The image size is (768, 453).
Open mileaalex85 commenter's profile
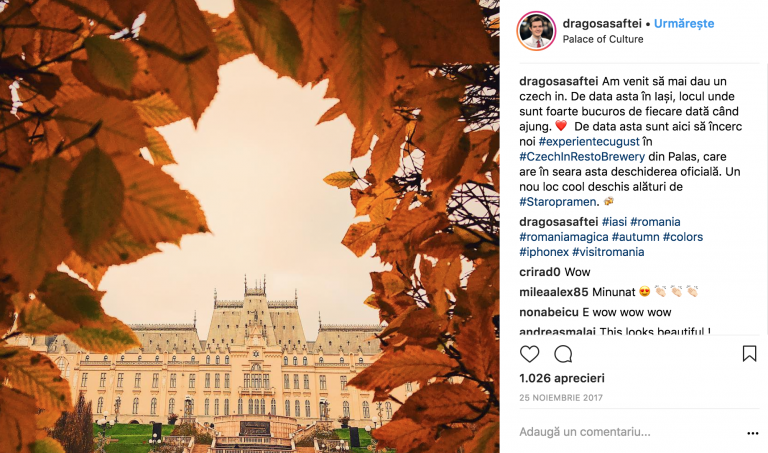553,292
